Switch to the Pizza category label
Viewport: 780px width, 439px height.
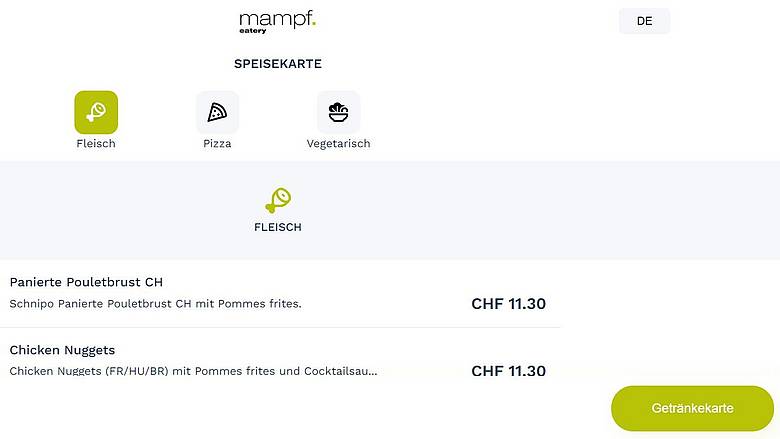coord(217,144)
